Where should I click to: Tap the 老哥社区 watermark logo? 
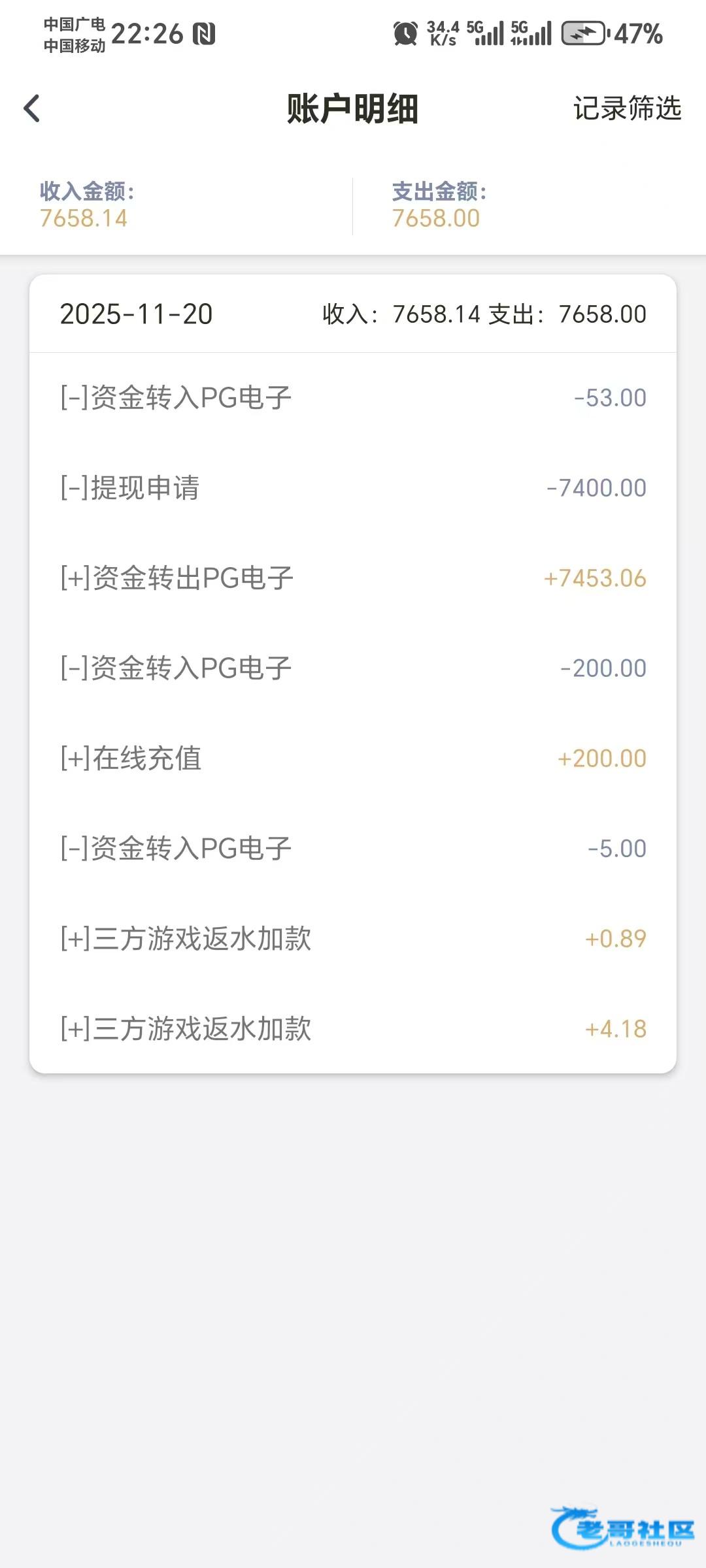point(622,1527)
